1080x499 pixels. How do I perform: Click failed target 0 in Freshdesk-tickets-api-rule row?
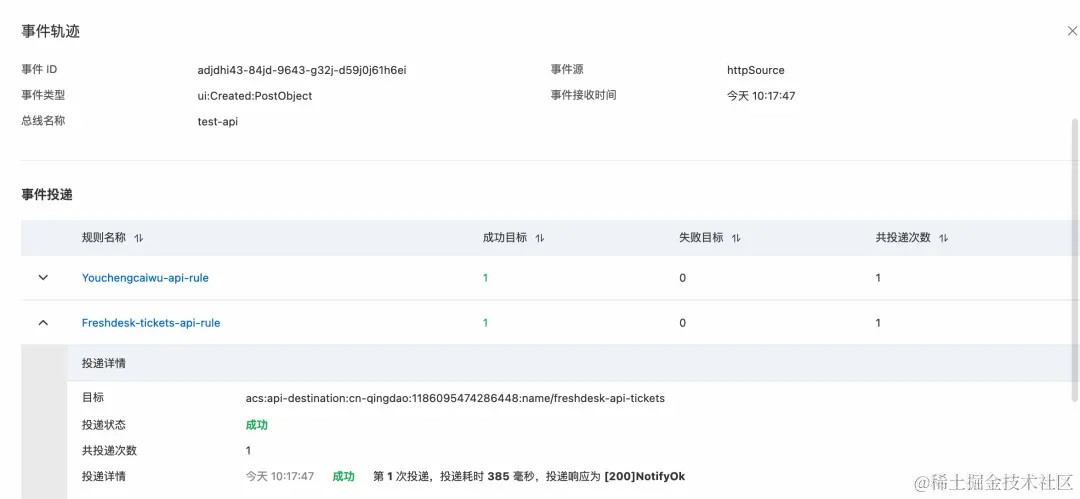pos(683,323)
